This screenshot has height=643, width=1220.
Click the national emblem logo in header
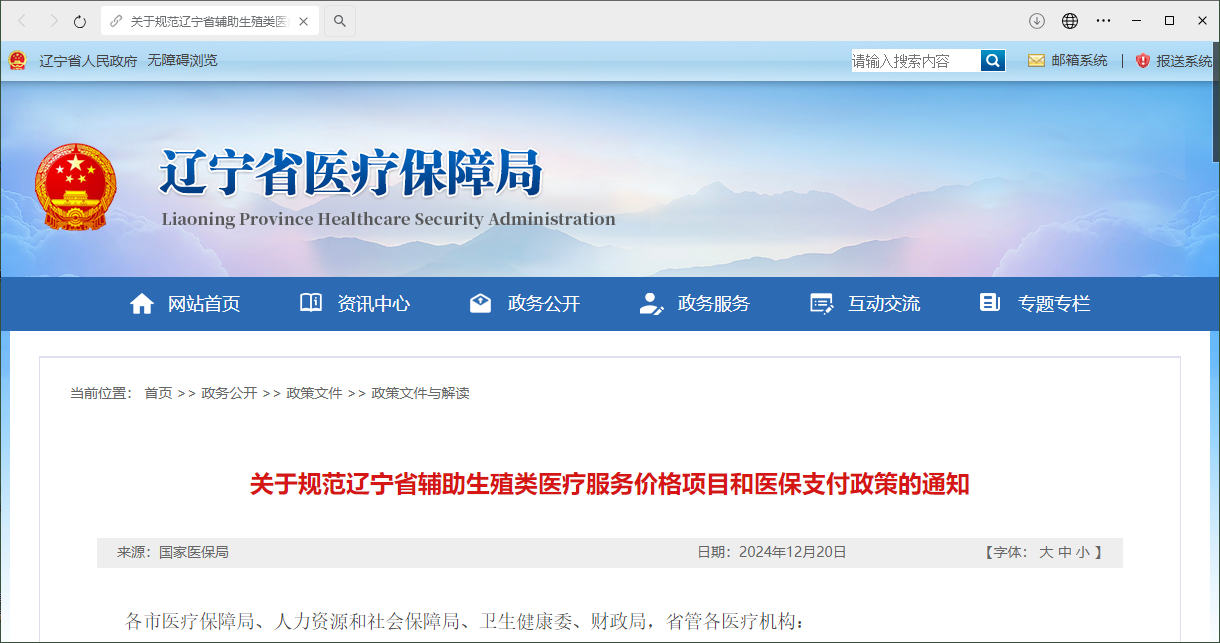coord(75,187)
